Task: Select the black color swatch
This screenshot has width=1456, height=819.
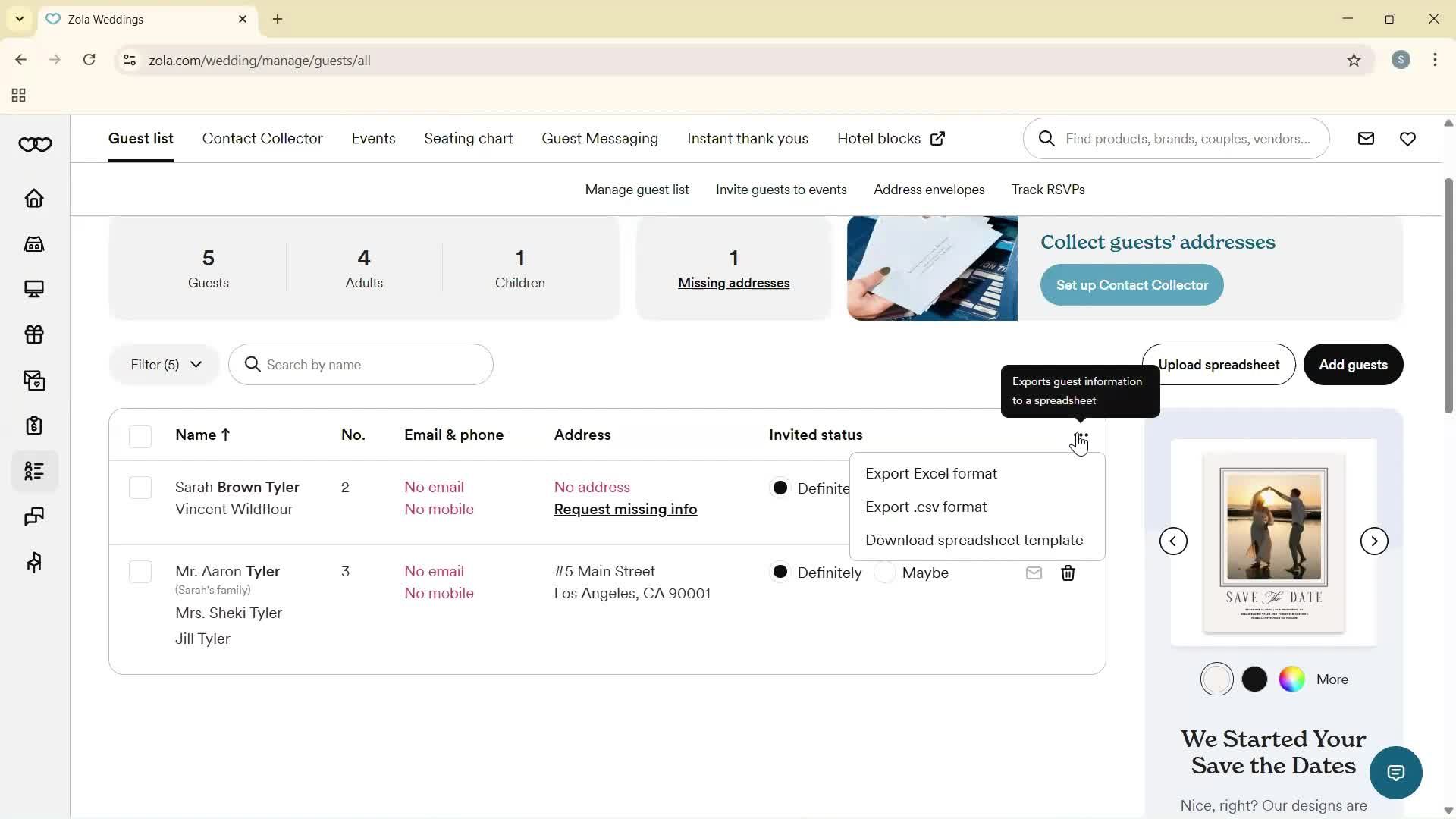Action: 1254,679
